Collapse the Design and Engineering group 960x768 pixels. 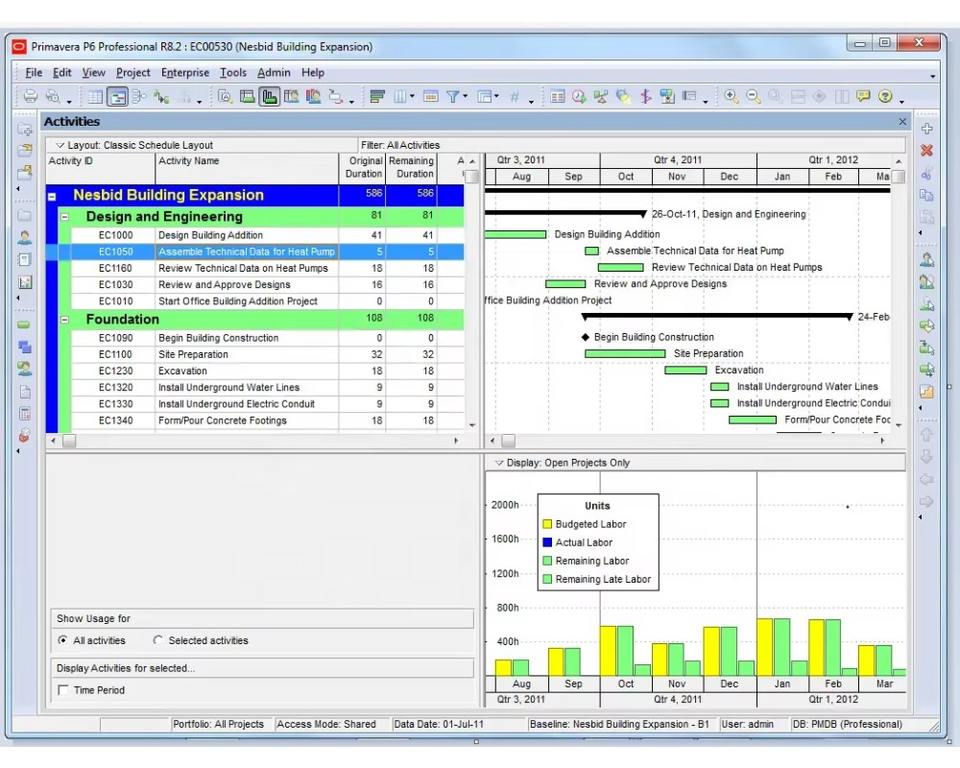tap(64, 217)
